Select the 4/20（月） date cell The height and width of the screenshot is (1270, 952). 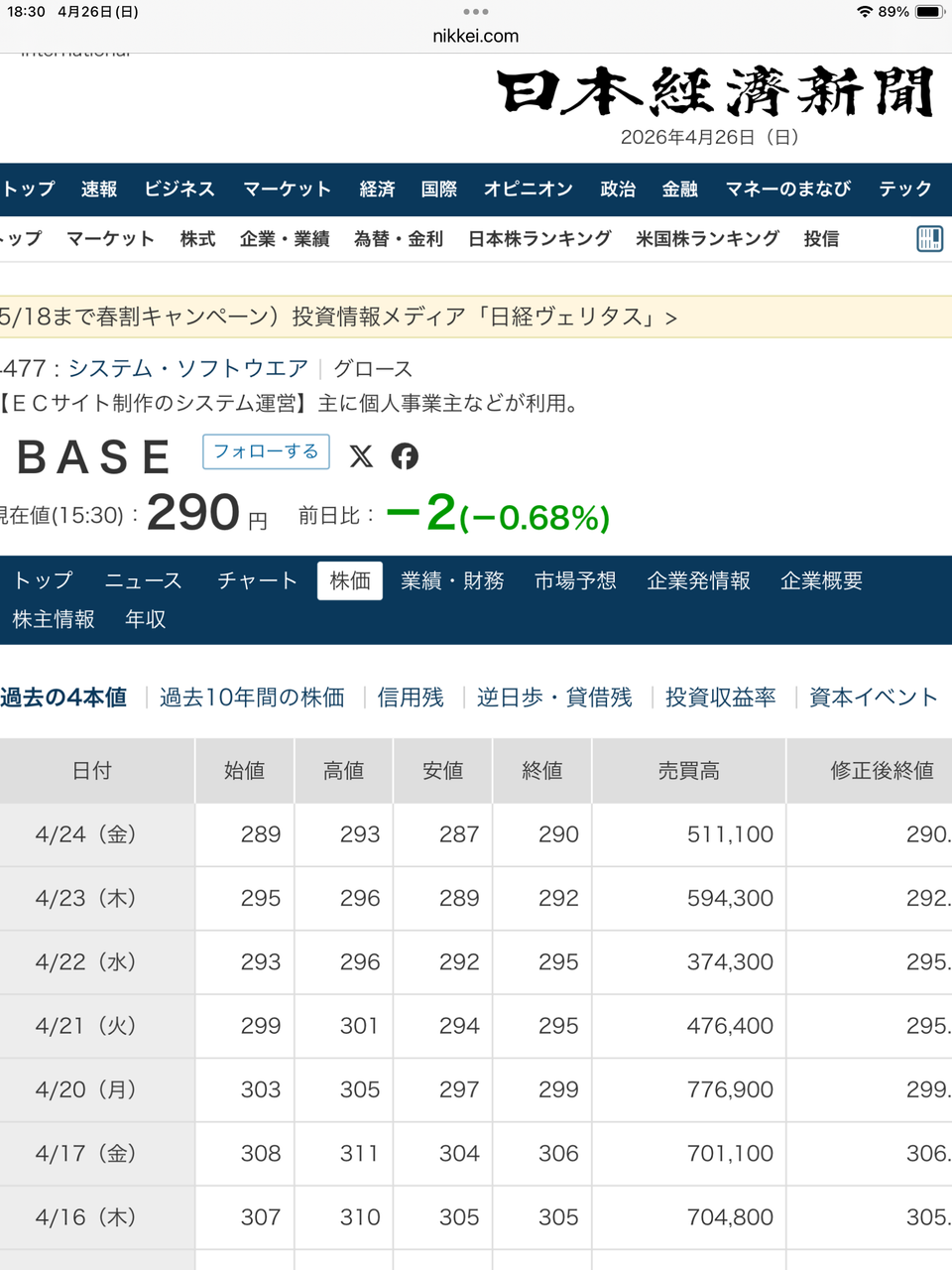tap(97, 1089)
